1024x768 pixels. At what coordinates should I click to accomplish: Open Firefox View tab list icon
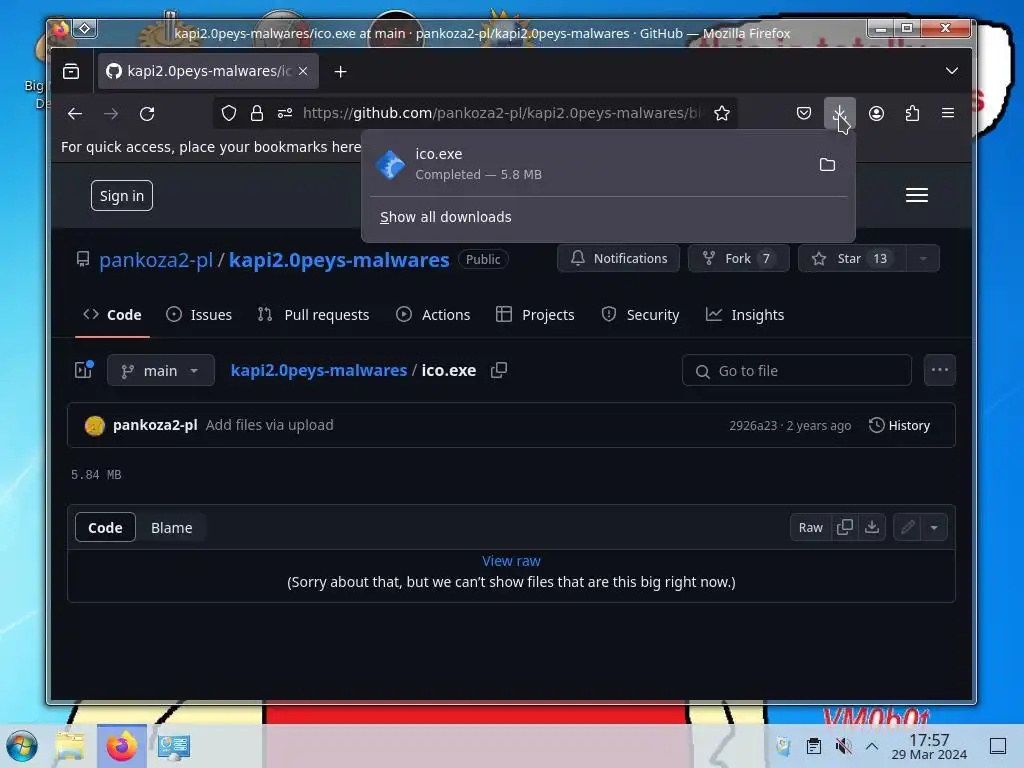click(71, 71)
